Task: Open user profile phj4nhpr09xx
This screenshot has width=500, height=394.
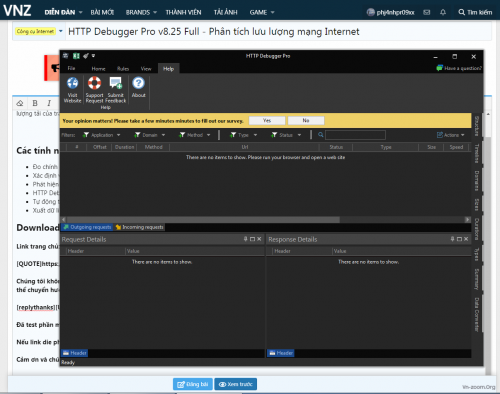Action: click(x=391, y=12)
